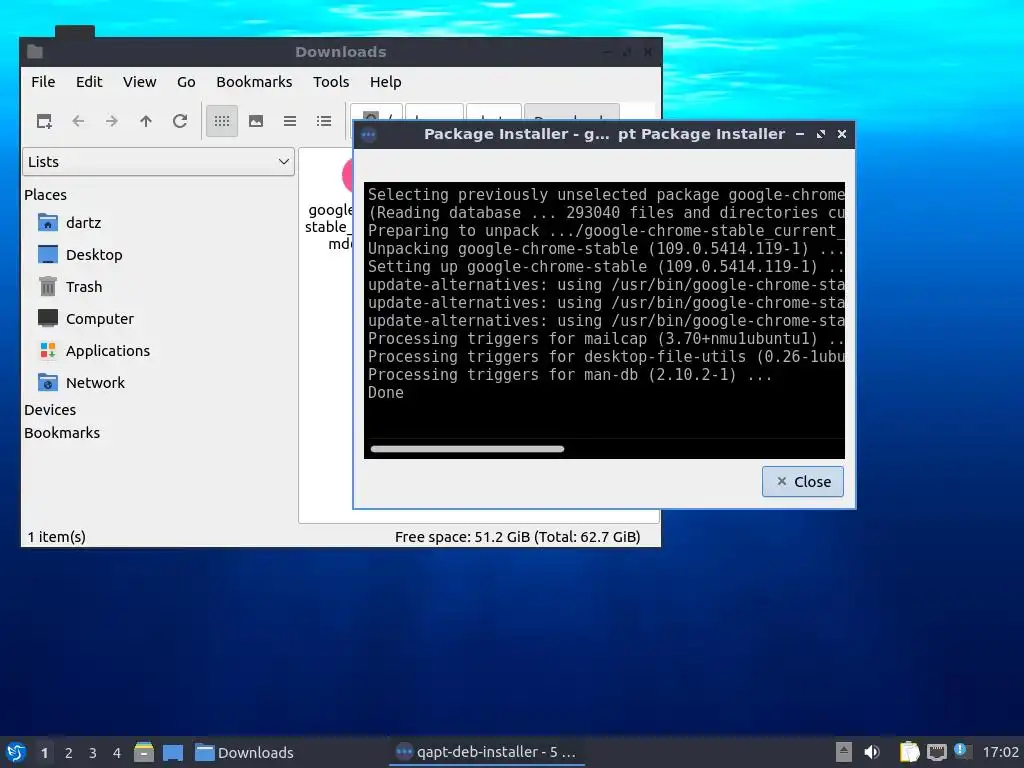Switch to workspace 1
1024x768 pixels.
[x=44, y=753]
